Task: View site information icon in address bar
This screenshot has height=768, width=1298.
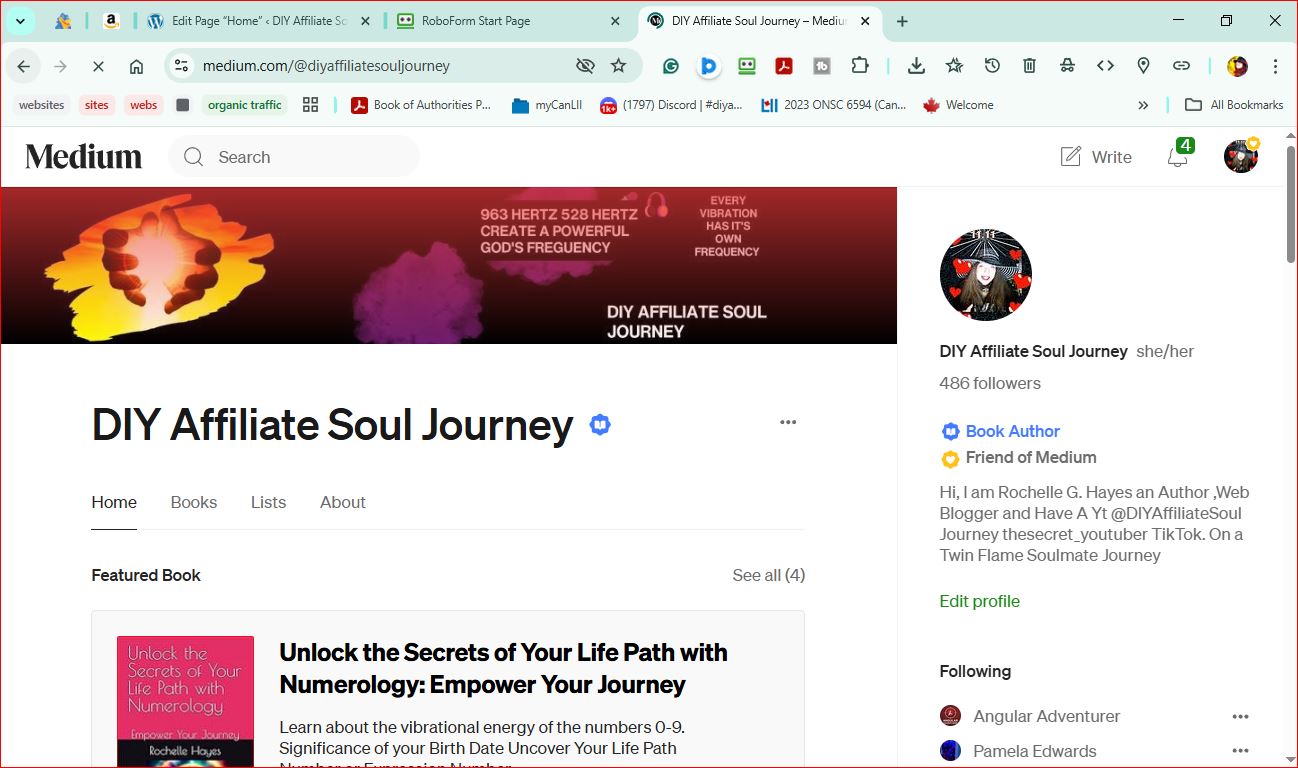Action: click(x=181, y=66)
